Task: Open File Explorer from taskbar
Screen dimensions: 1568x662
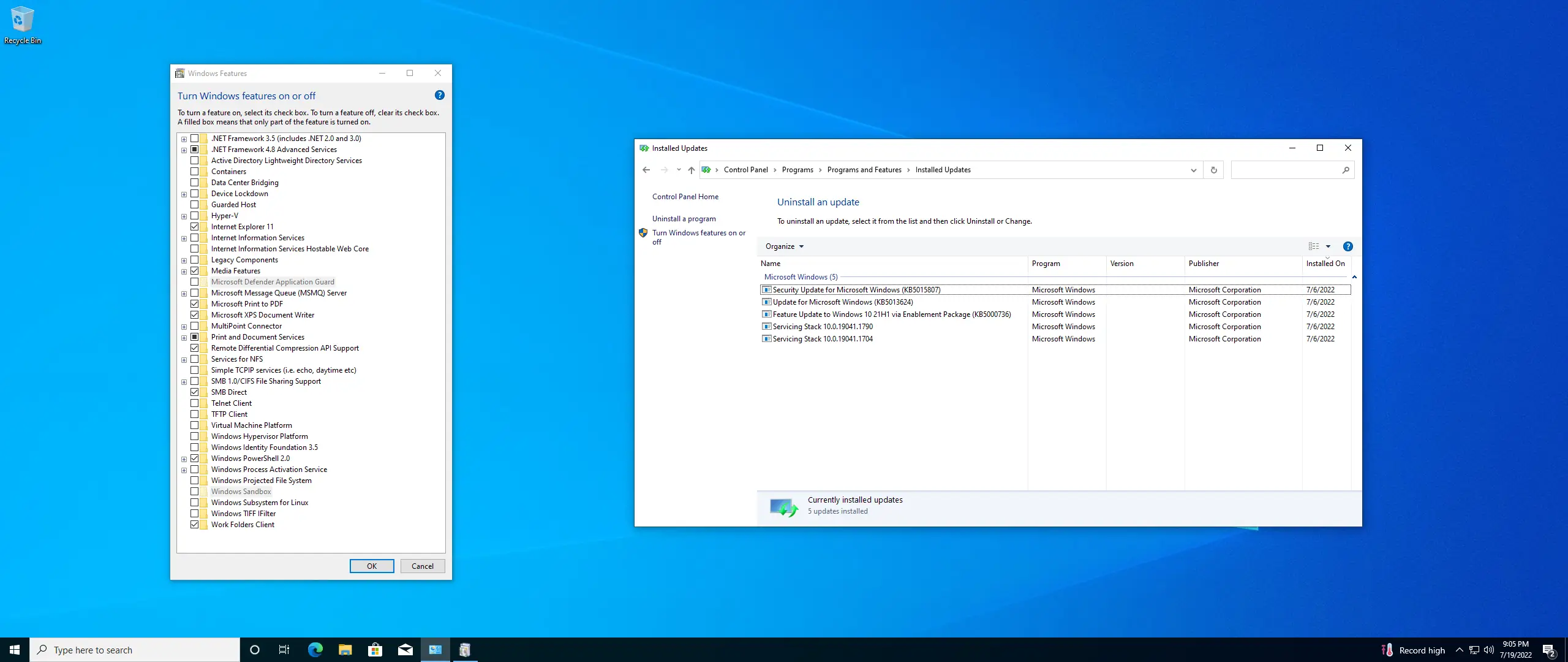Action: [x=345, y=650]
